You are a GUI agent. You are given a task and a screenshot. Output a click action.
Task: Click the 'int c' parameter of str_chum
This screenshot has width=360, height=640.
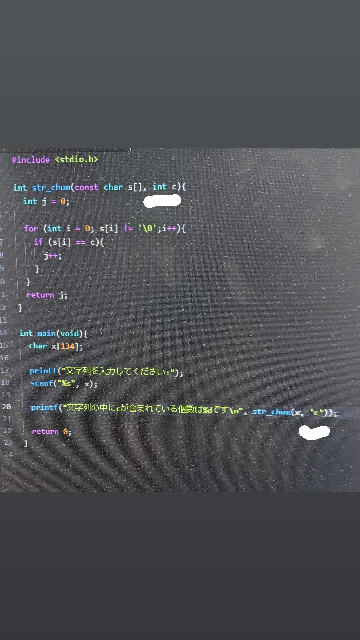click(x=165, y=187)
